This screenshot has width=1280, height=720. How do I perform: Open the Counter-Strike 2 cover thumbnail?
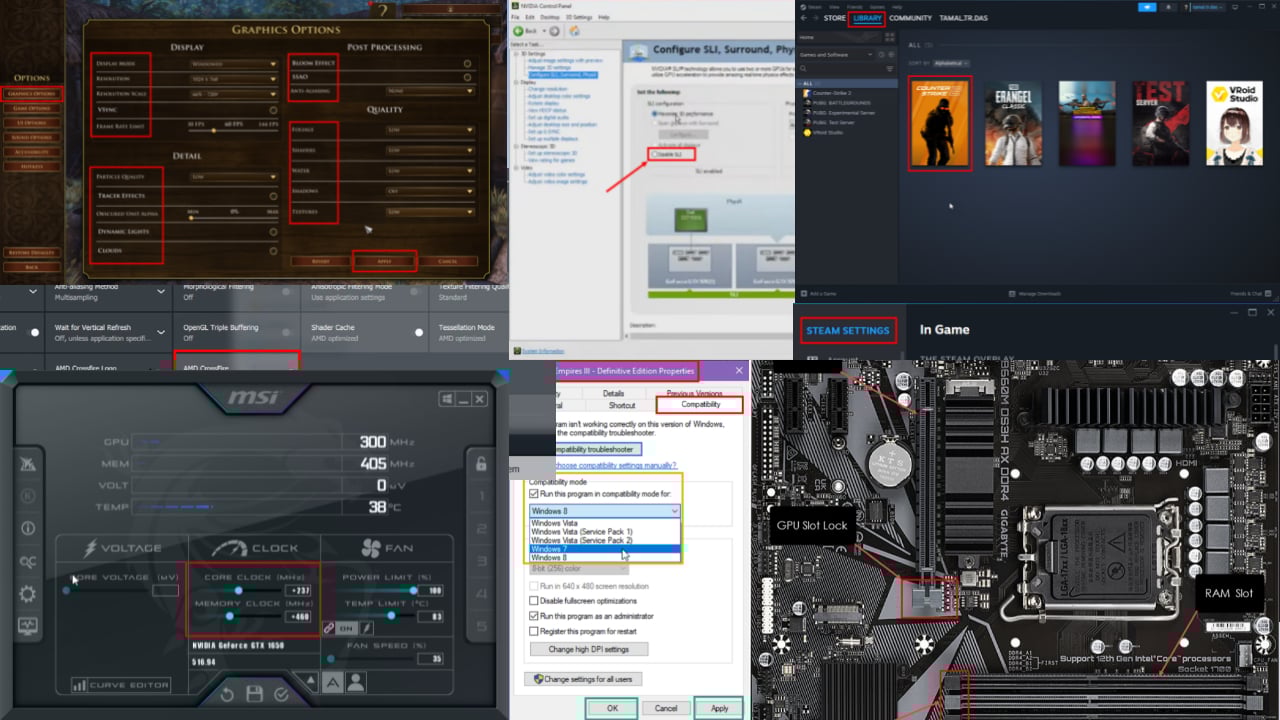(x=939, y=123)
